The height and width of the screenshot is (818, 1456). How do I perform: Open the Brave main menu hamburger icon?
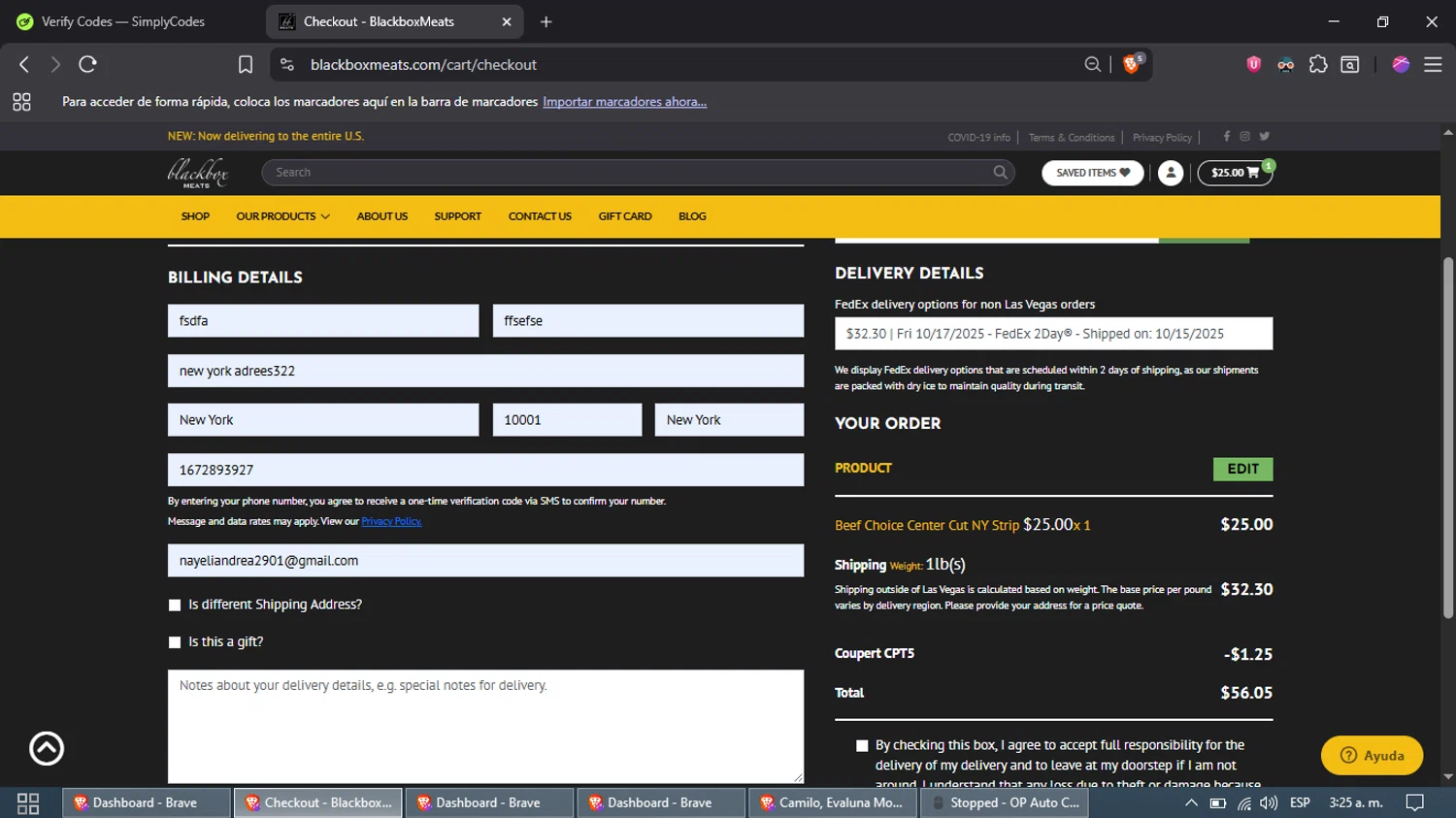coord(1433,64)
